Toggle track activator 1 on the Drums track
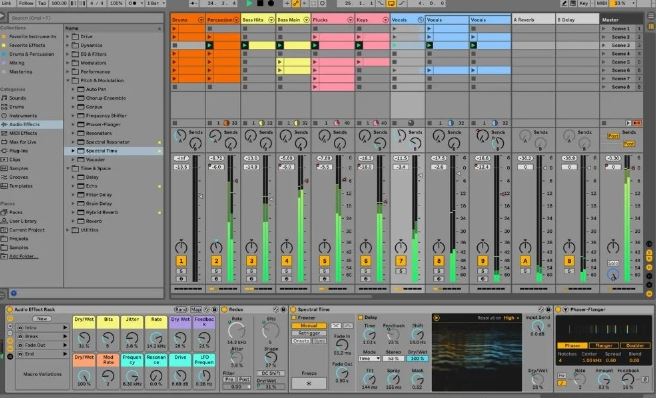The width and height of the screenshot is (656, 398). 181,261
